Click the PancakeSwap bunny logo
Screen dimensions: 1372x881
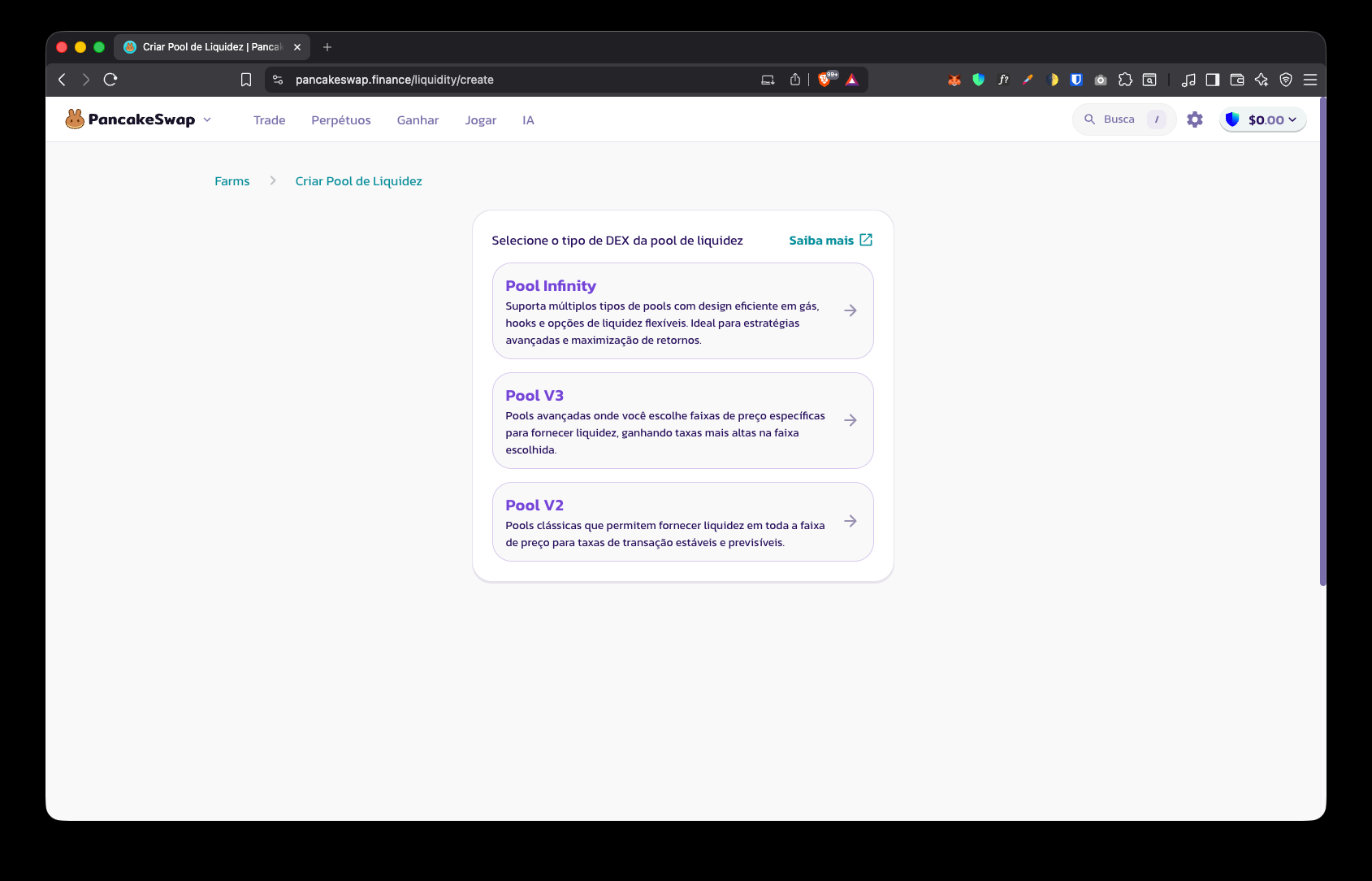tap(75, 119)
